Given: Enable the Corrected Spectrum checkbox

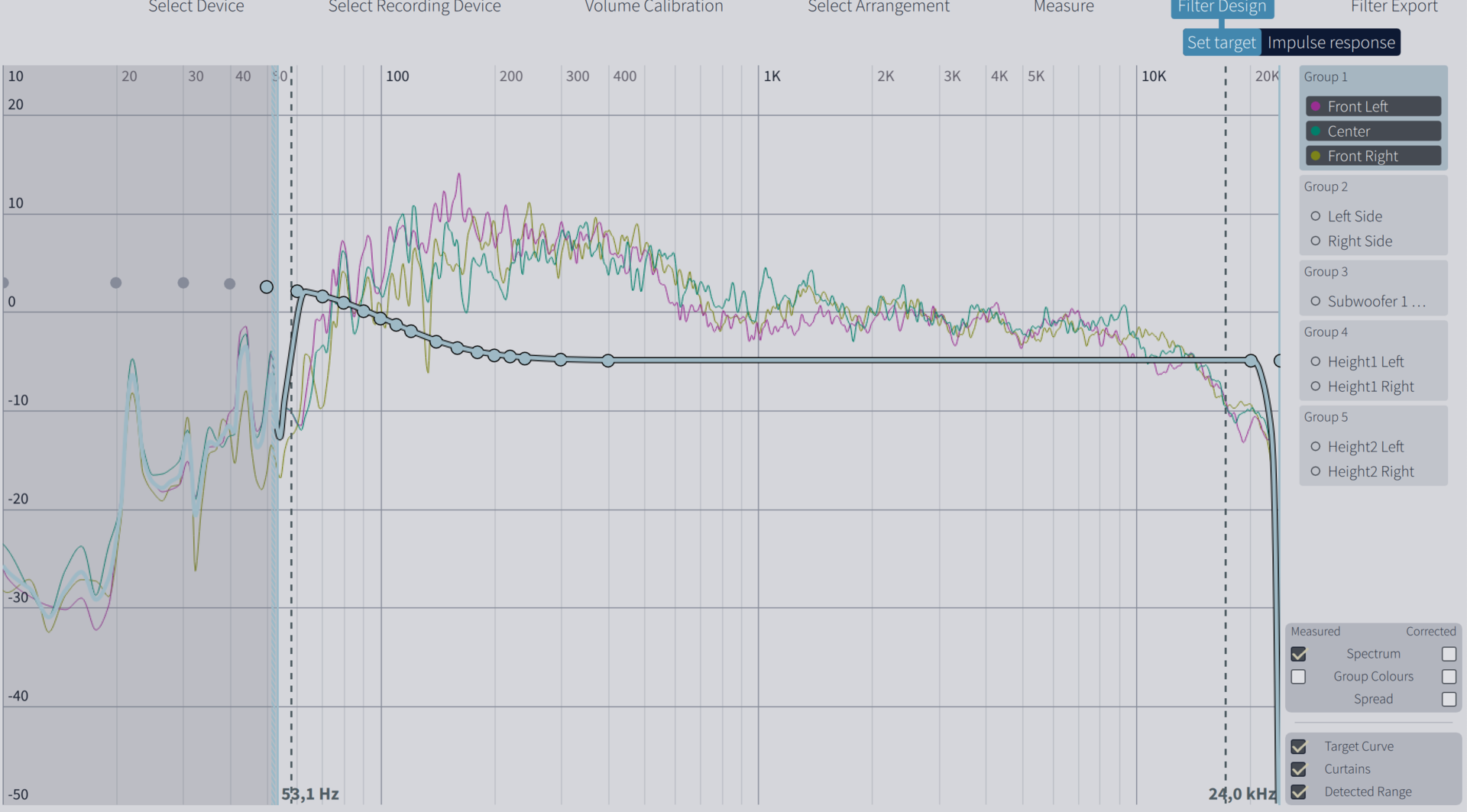Looking at the screenshot, I should (1449, 654).
